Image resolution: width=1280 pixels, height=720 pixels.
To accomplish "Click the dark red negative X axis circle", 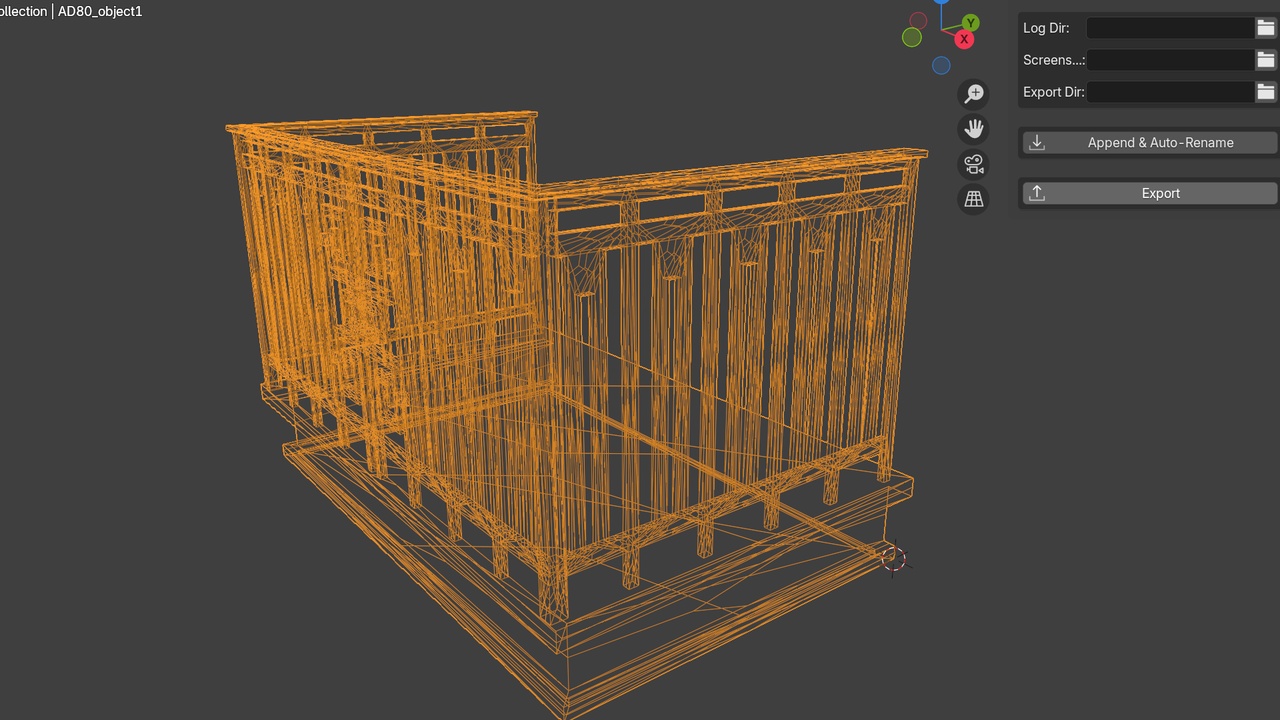I will tap(918, 20).
